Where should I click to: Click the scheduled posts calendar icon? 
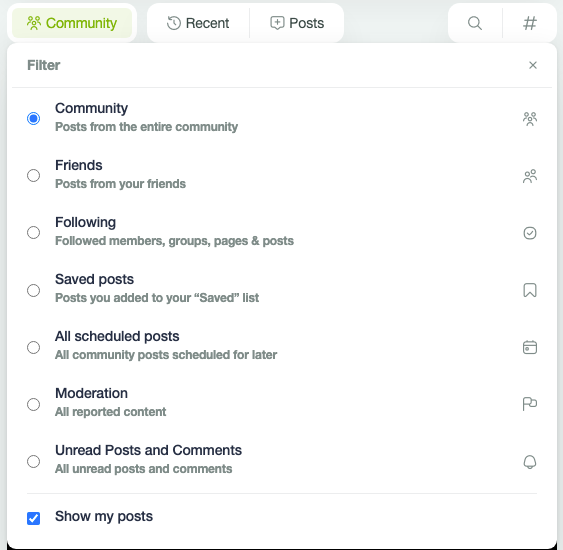(x=530, y=347)
